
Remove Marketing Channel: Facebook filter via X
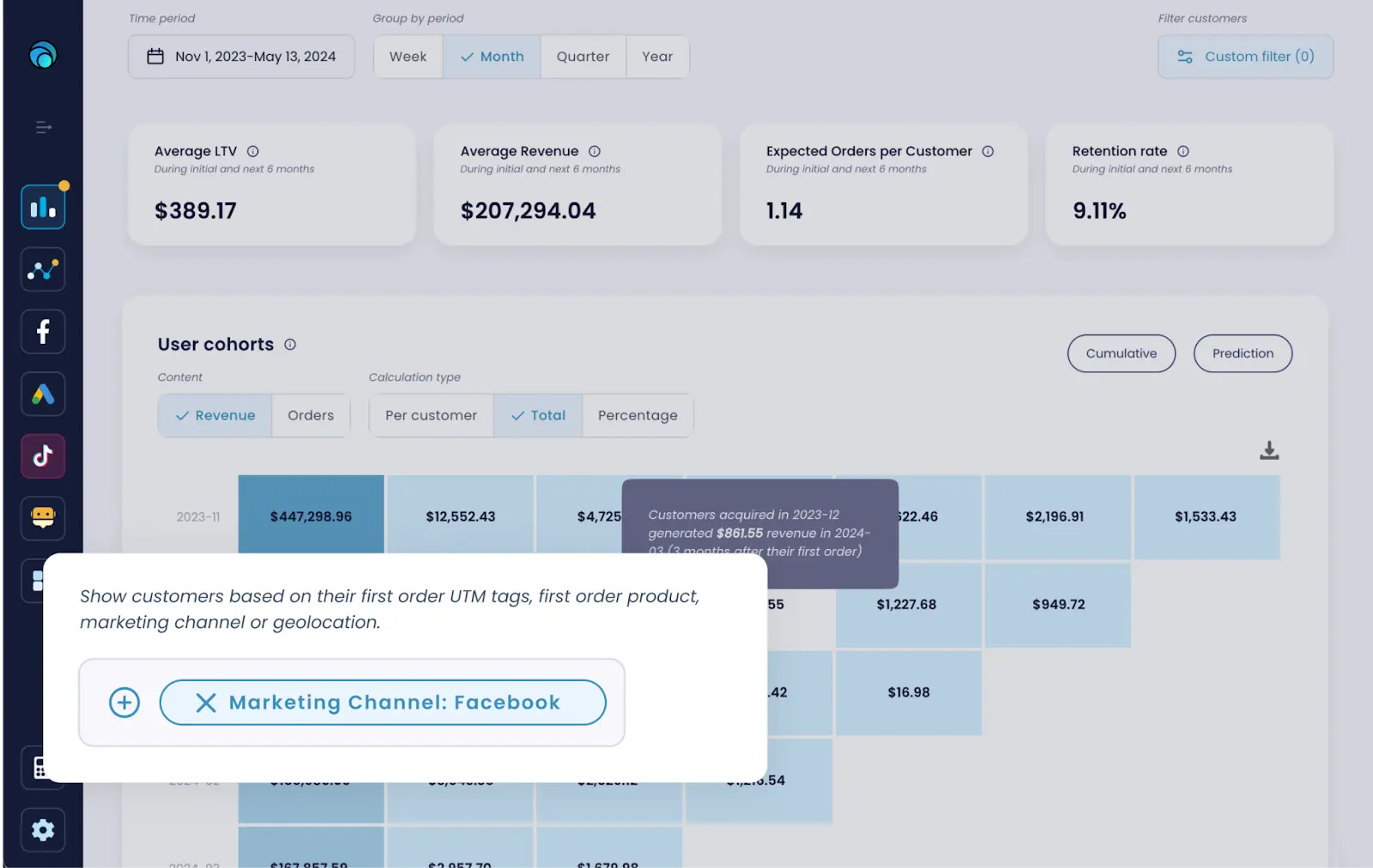(206, 702)
